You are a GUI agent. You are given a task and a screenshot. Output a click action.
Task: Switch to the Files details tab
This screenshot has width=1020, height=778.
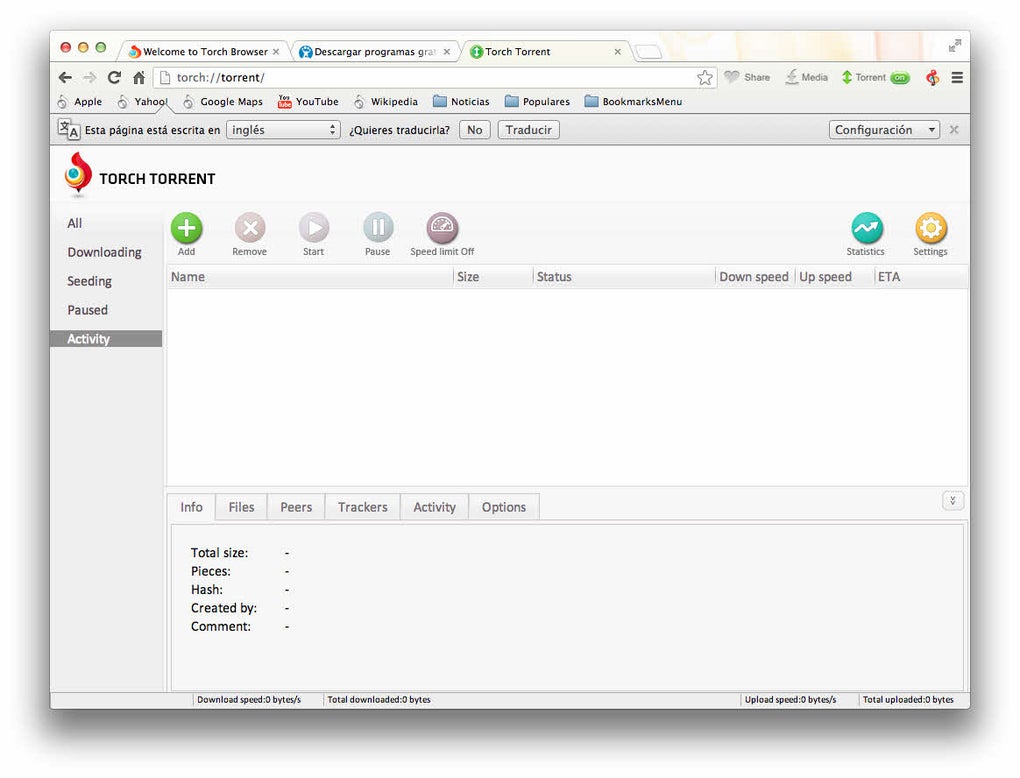[x=241, y=507]
